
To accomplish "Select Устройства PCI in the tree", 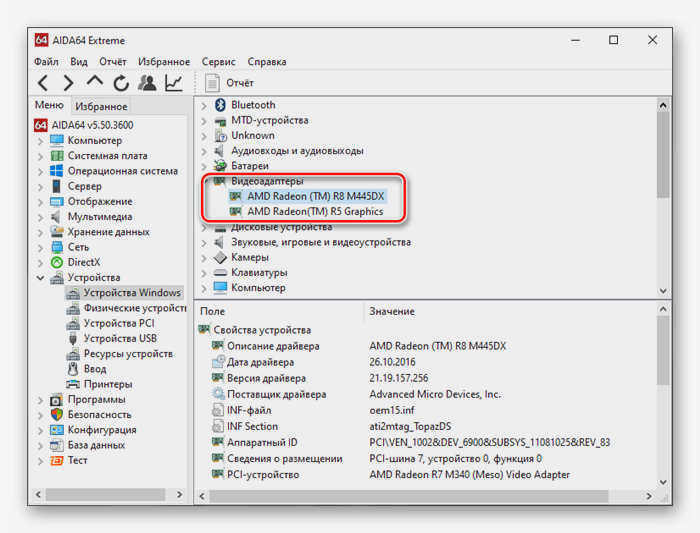I will (x=110, y=323).
